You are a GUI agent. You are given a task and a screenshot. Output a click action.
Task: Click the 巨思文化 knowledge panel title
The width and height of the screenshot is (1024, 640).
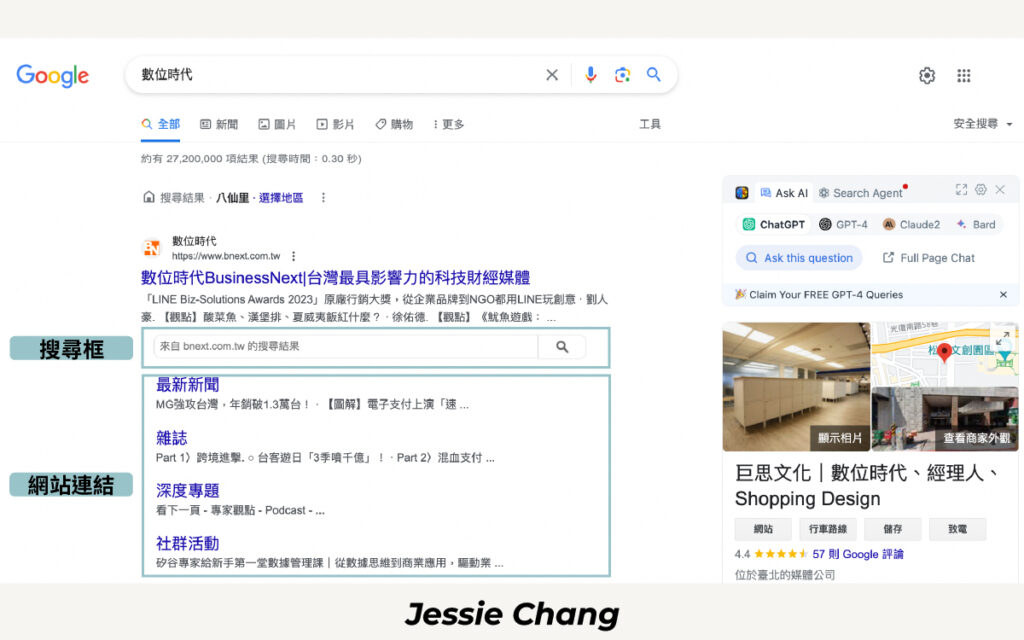tap(866, 485)
